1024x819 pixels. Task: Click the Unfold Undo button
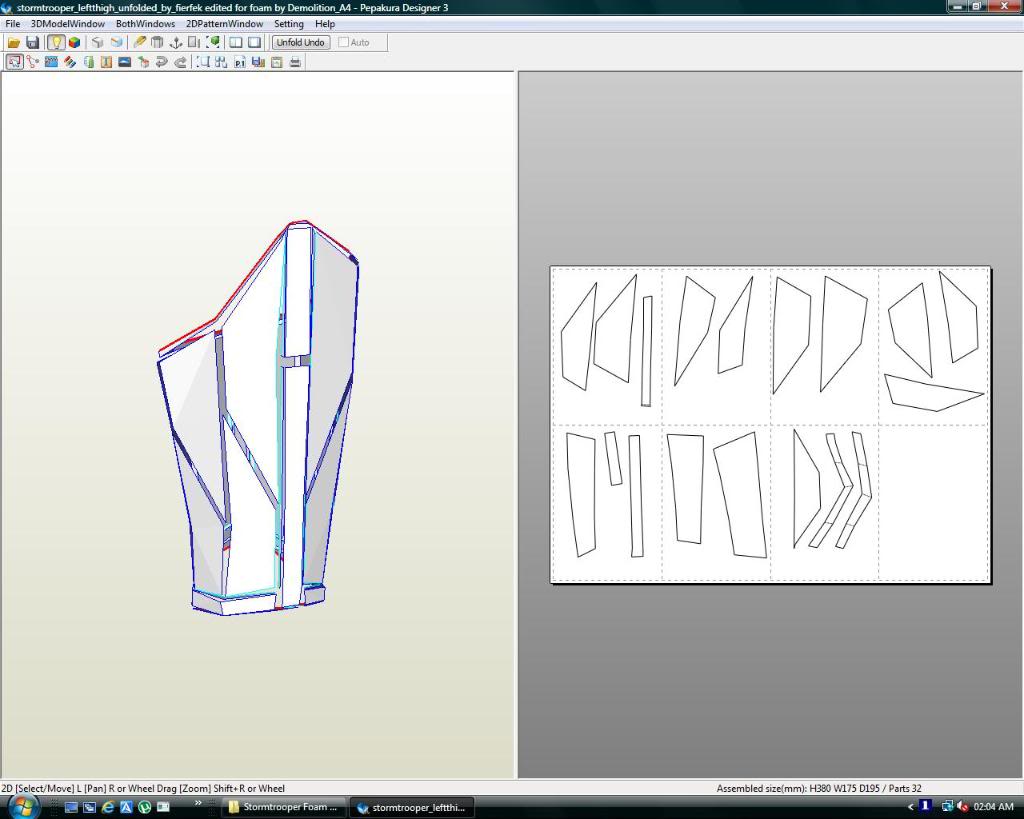click(x=300, y=42)
